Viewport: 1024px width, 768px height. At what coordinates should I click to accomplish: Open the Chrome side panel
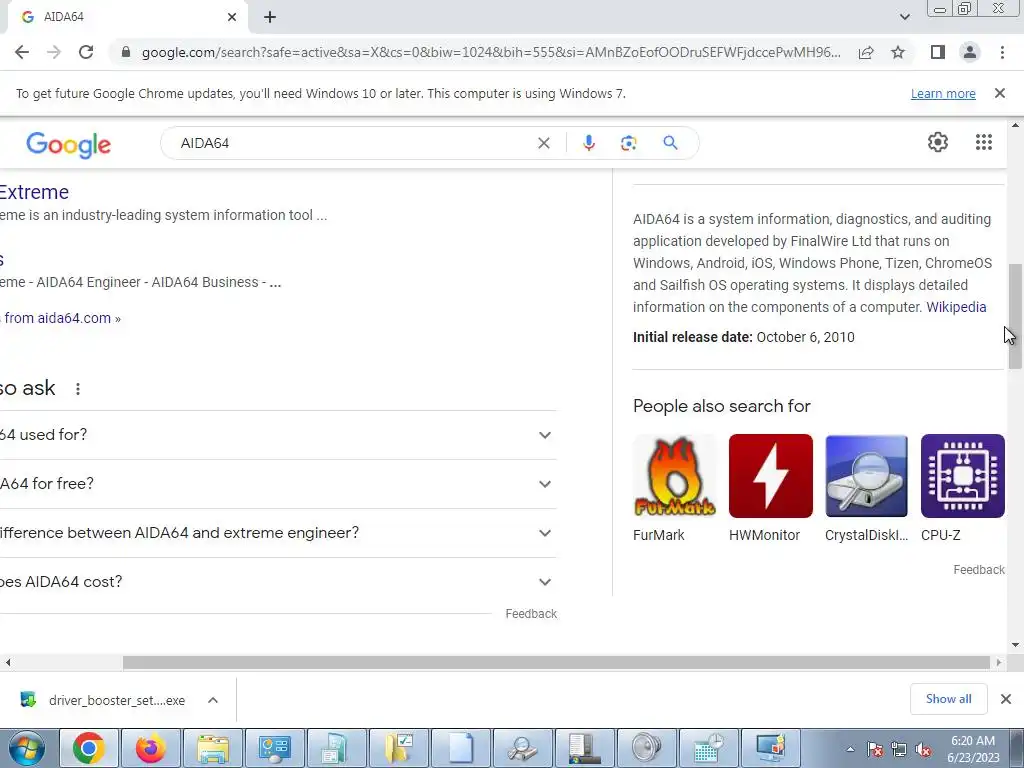(938, 52)
